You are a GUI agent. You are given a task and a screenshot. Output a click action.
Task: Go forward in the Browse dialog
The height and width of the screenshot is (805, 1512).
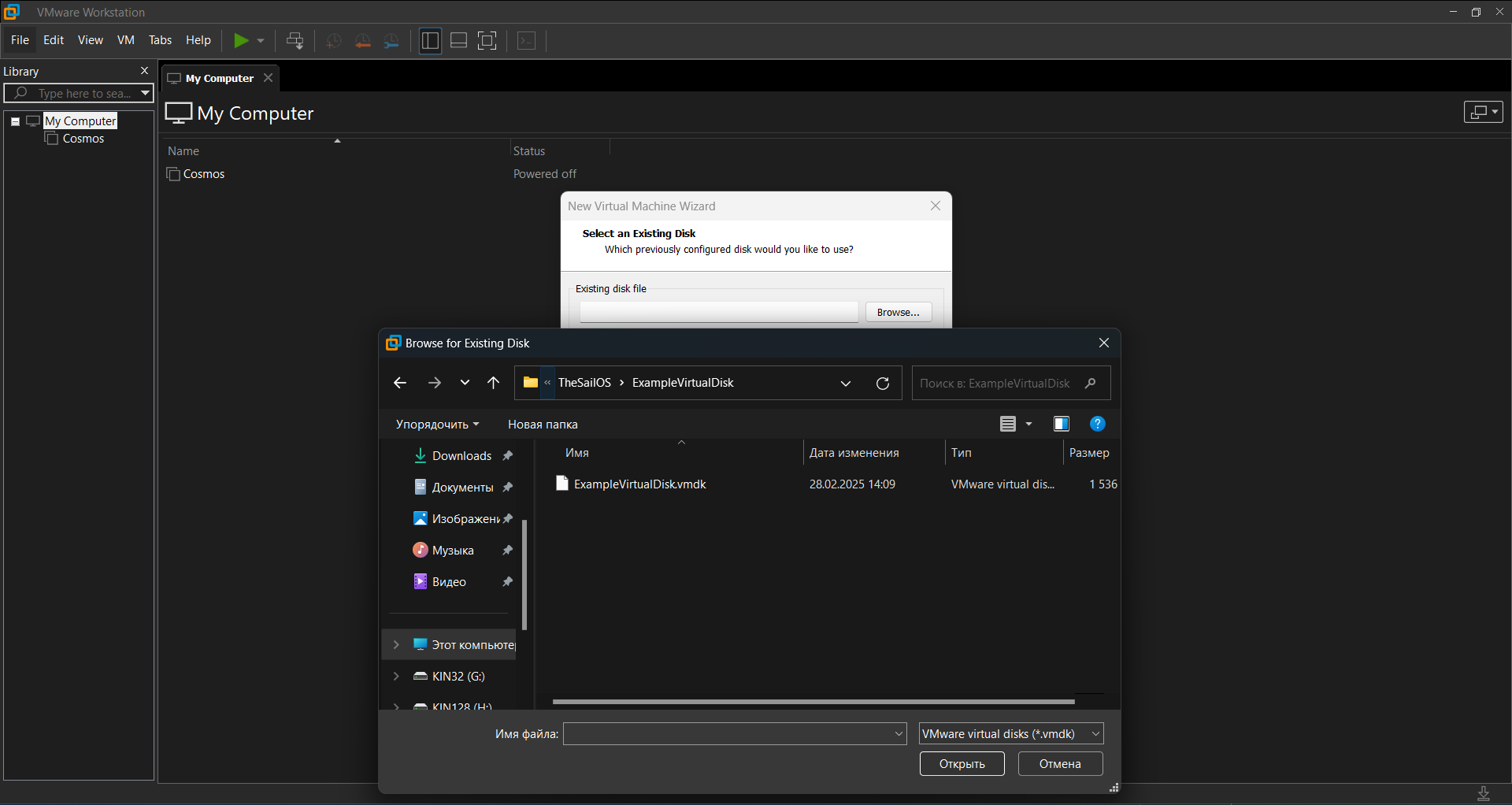[435, 383]
